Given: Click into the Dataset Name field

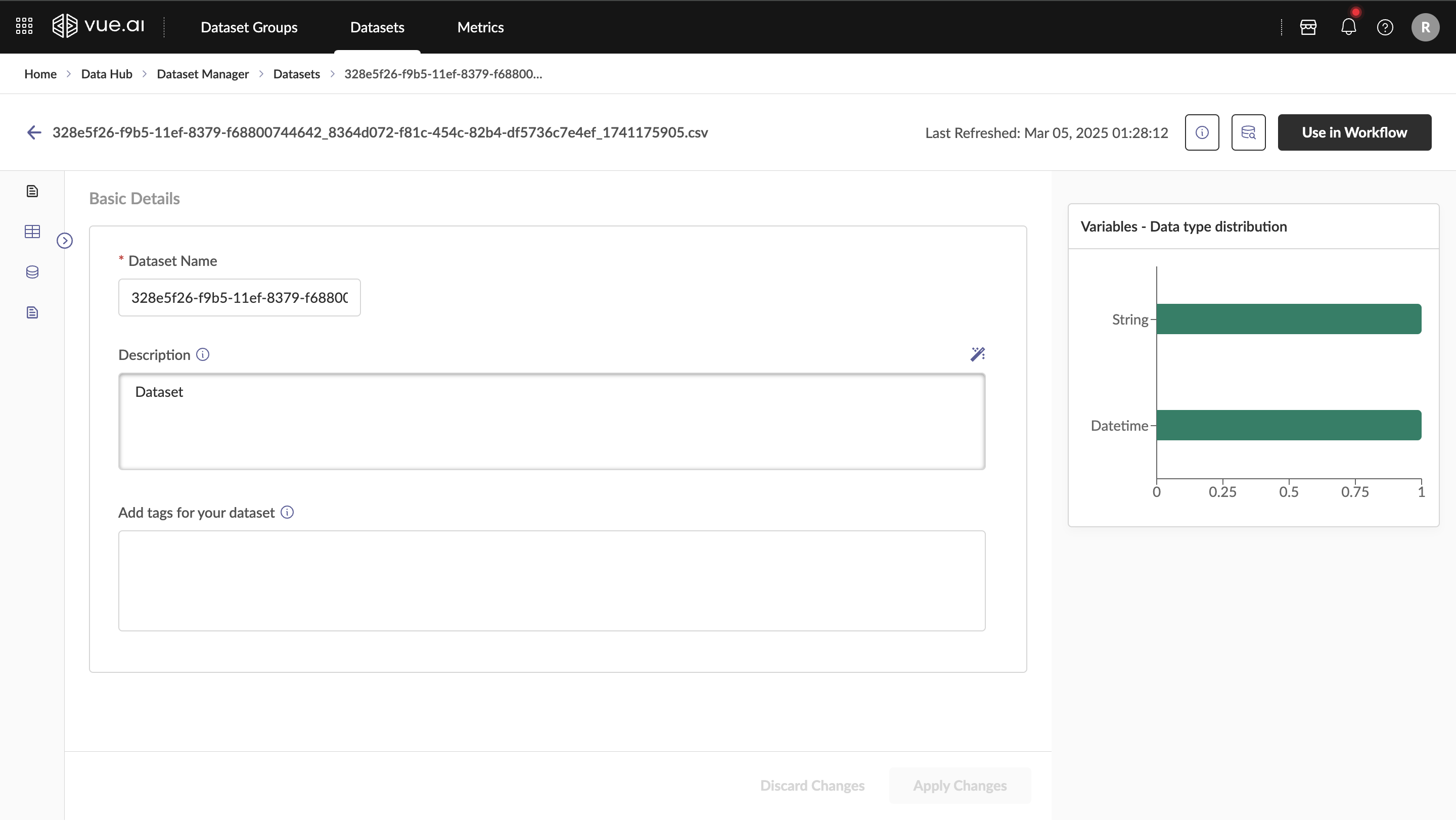Looking at the screenshot, I should coord(239,297).
